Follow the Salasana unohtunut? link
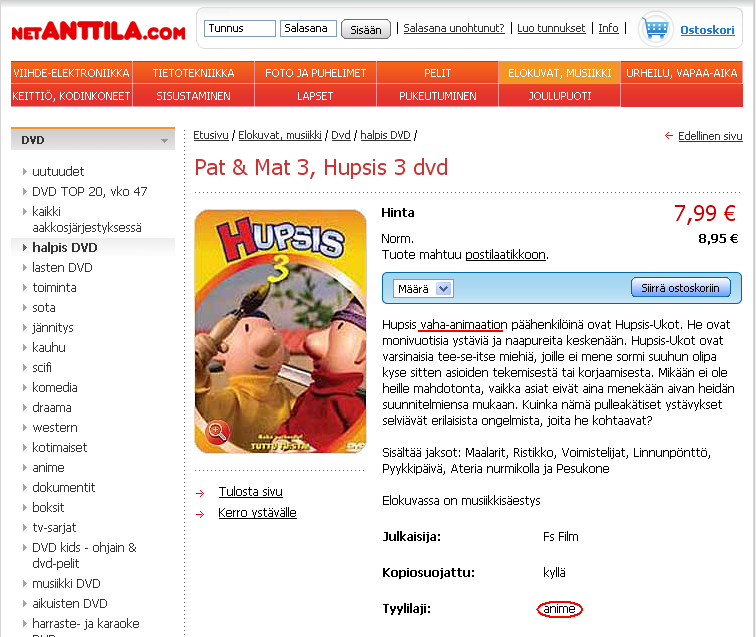The width and height of the screenshot is (756, 637). tap(454, 28)
